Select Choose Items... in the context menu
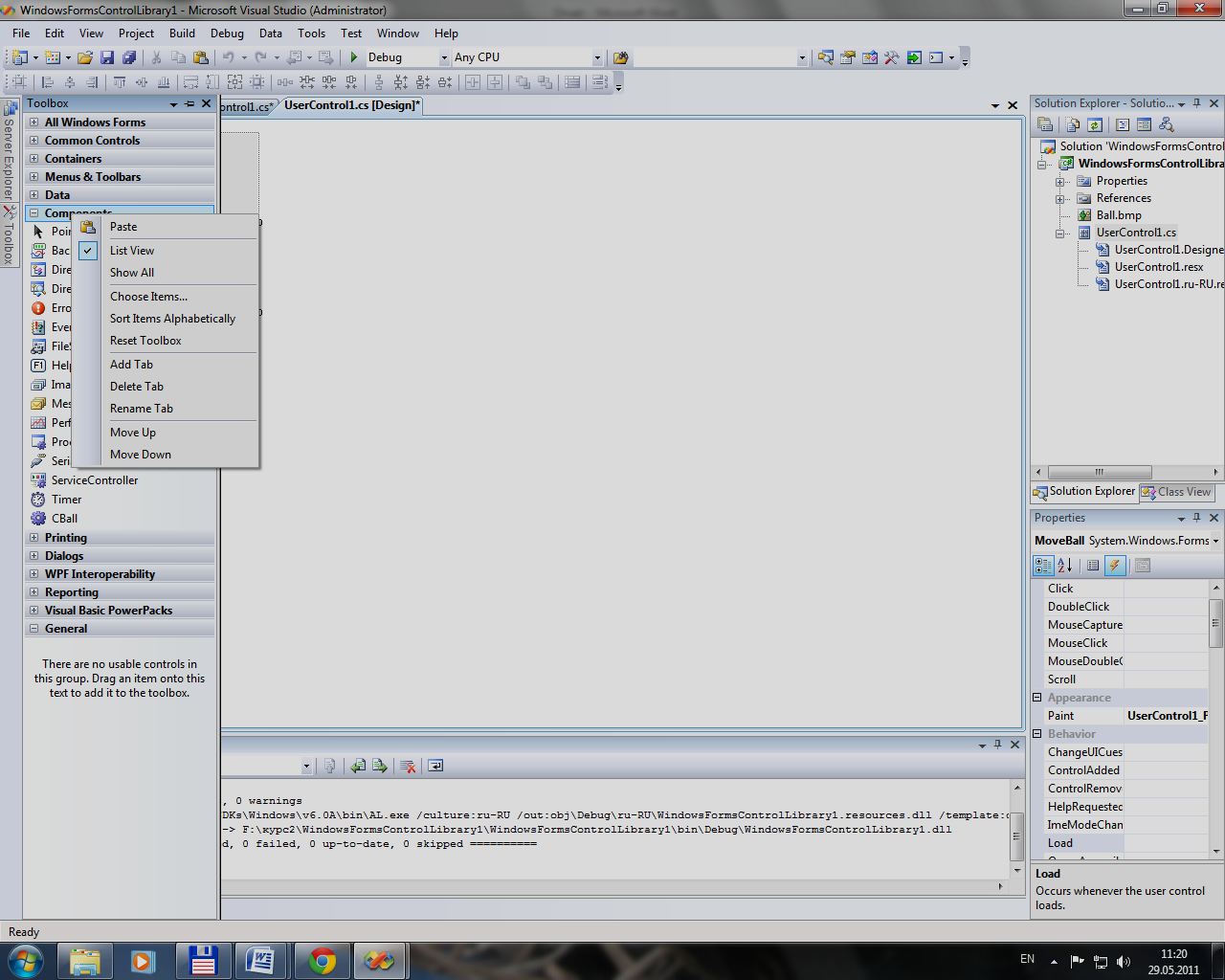The image size is (1225, 980). 148,297
